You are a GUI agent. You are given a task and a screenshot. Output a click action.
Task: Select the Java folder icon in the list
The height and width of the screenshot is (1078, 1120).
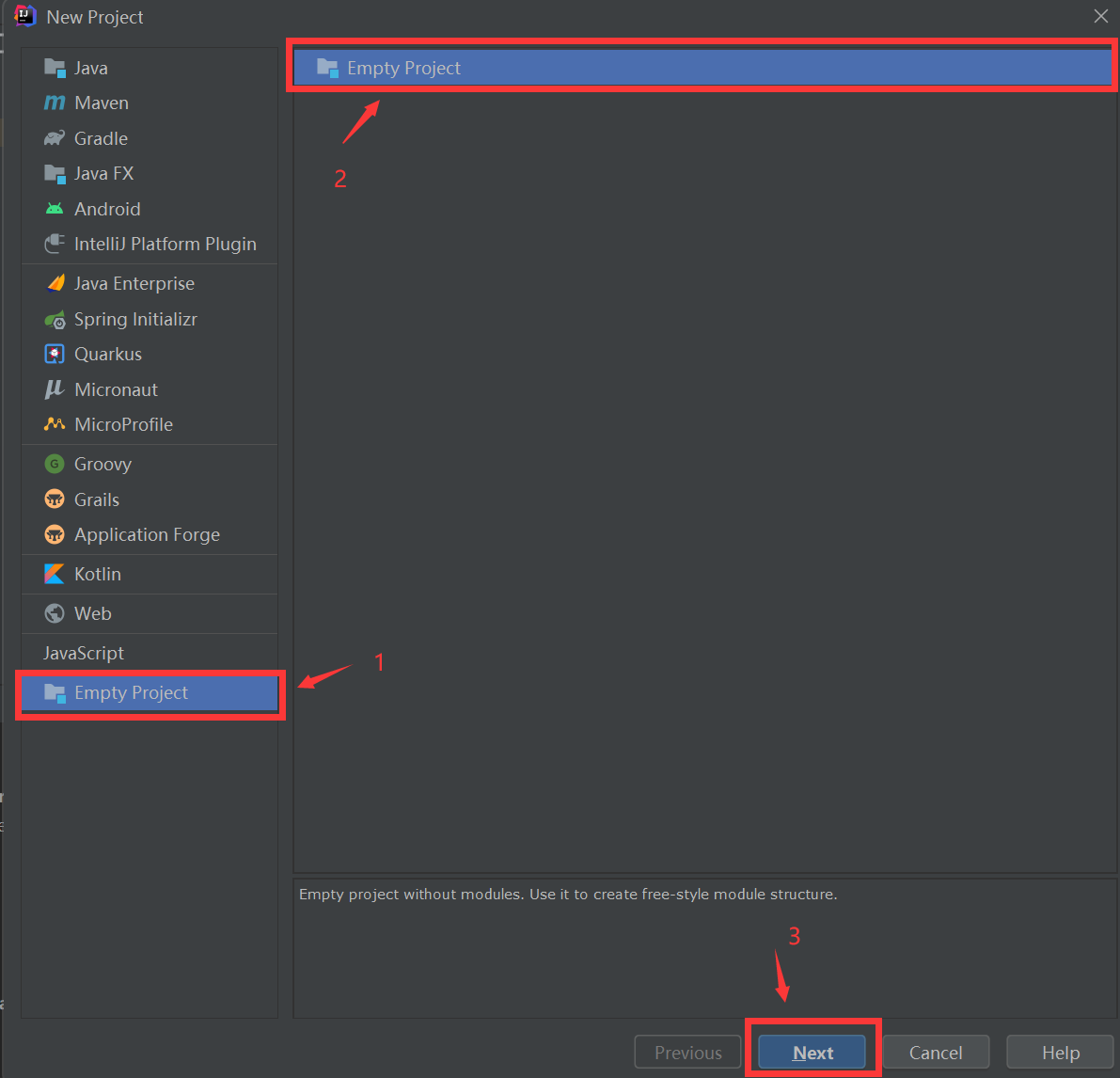(55, 68)
